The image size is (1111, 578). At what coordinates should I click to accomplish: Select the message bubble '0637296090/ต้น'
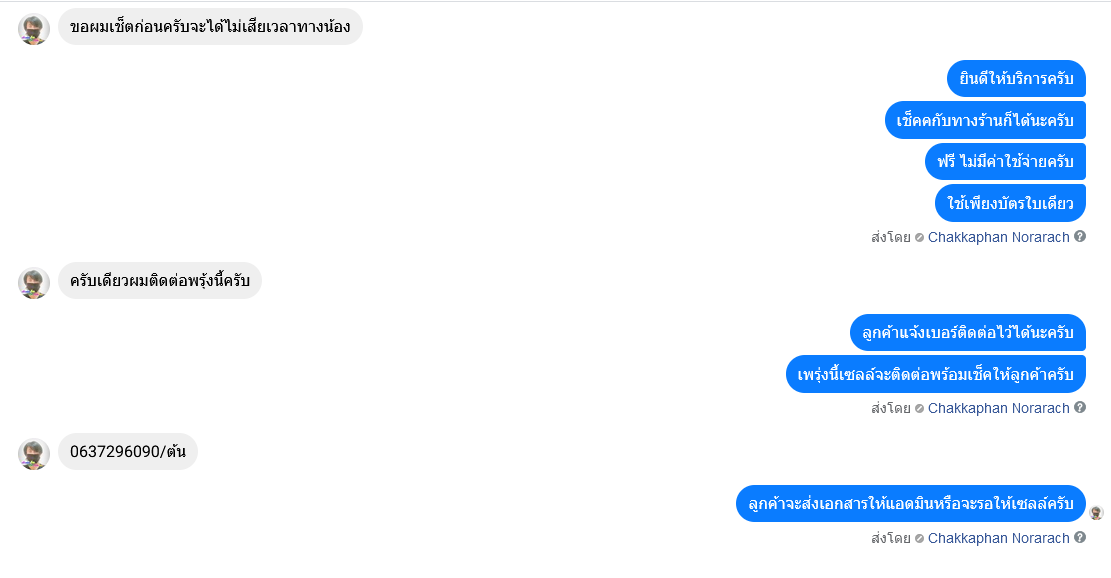128,451
